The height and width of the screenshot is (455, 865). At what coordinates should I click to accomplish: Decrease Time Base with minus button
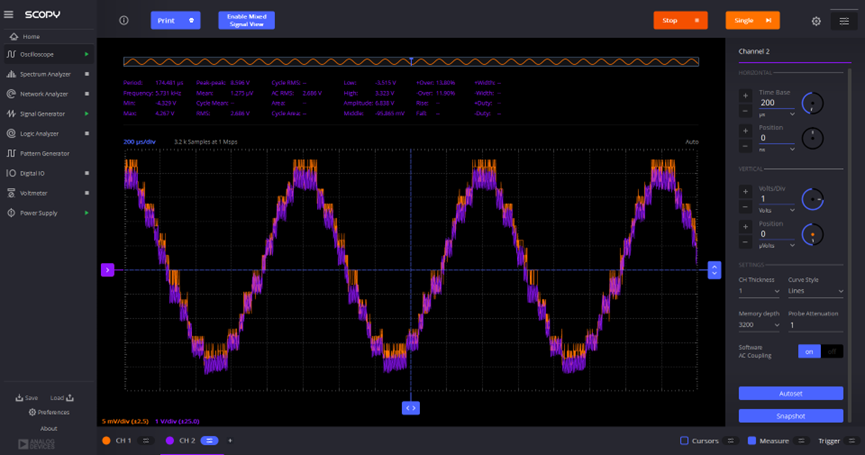point(745,111)
